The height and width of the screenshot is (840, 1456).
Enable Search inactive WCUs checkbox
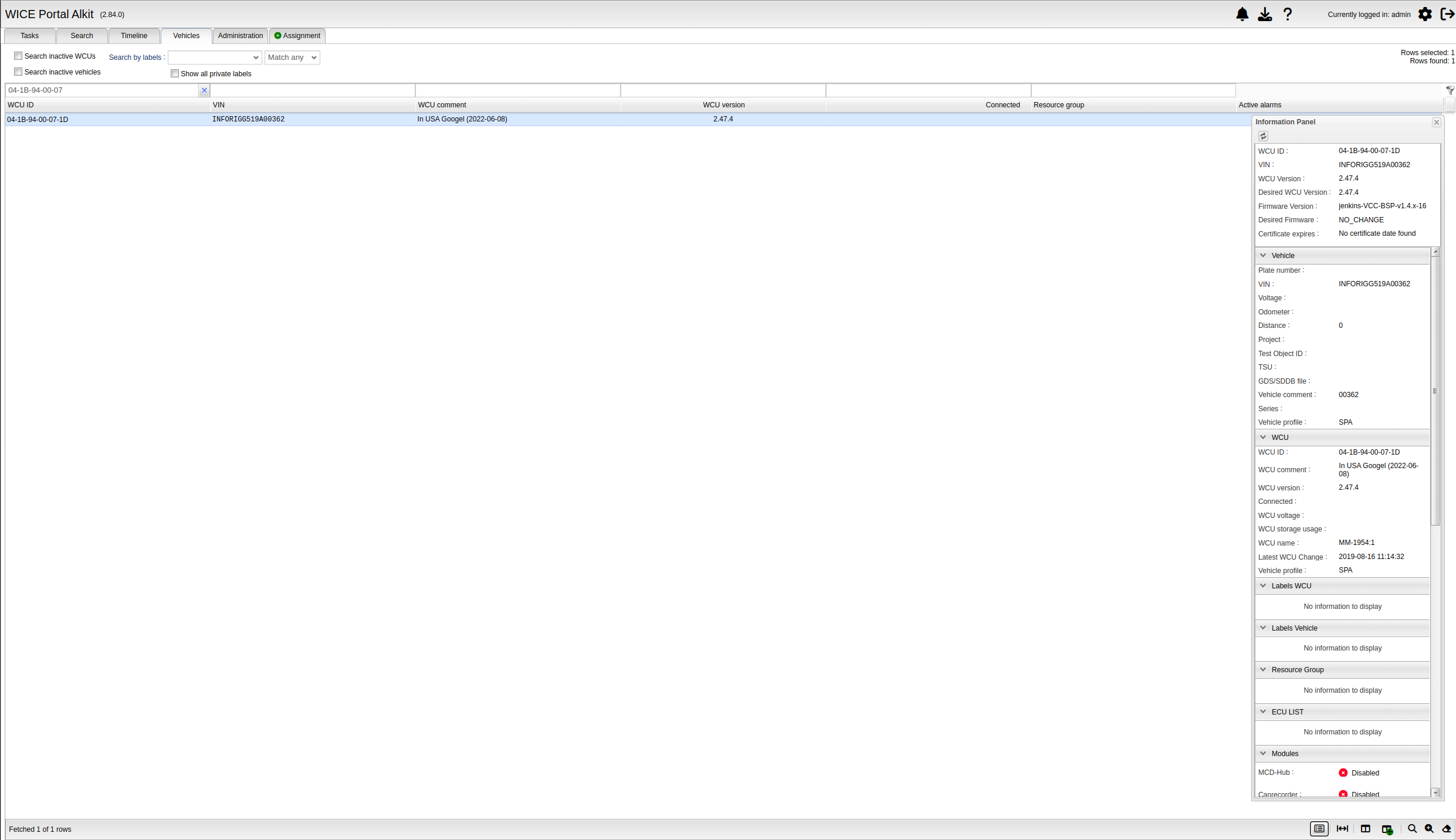19,56
